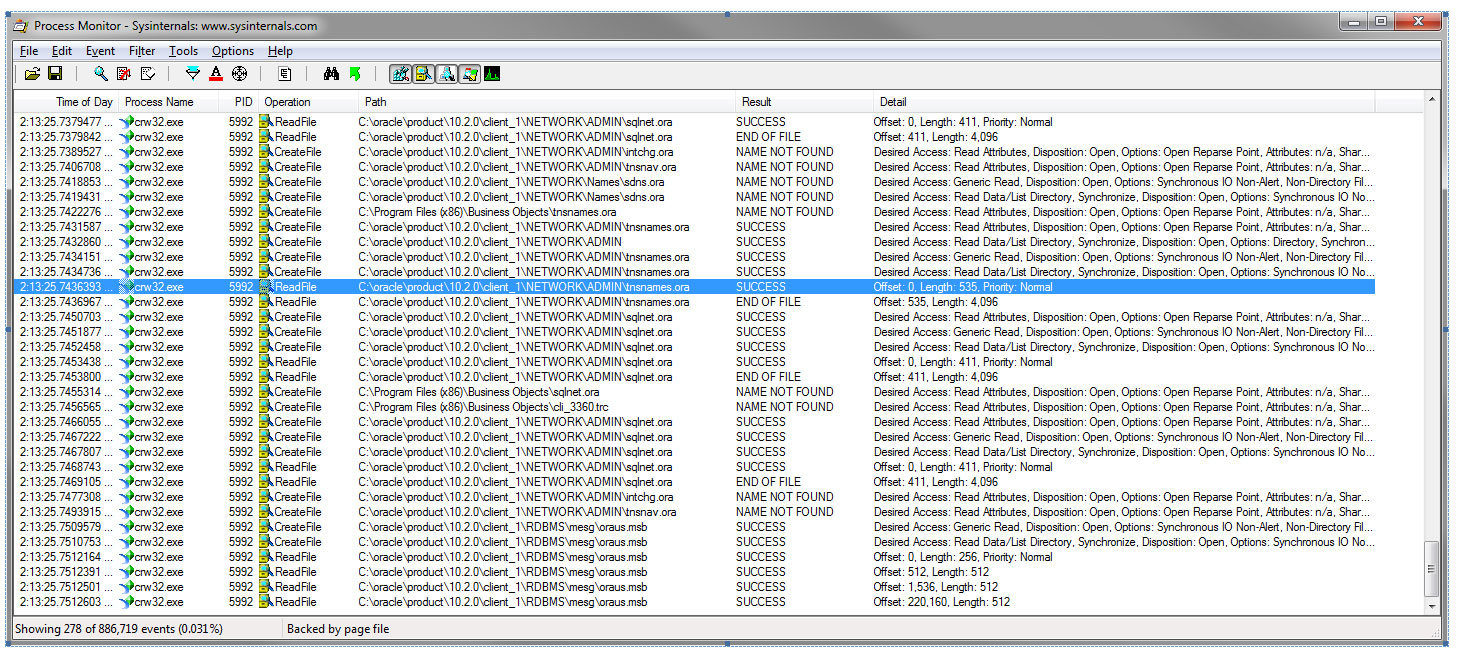Click the Result column header
This screenshot has width=1463, height=655.
coord(756,102)
